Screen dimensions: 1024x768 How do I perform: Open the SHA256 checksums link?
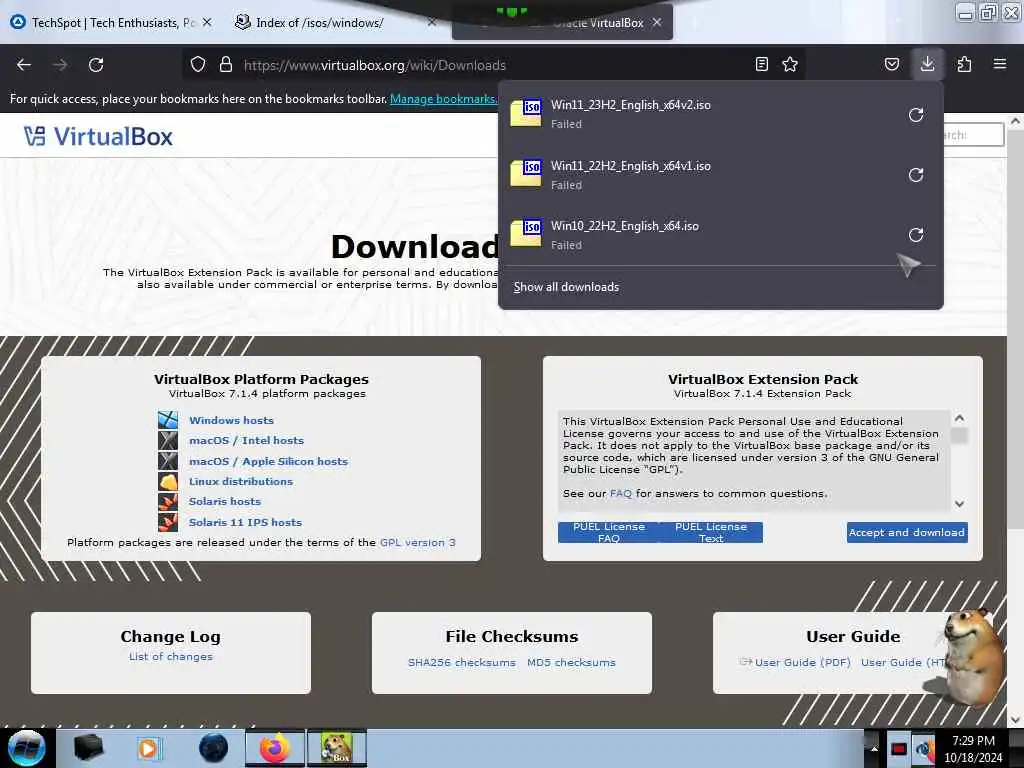click(x=462, y=662)
